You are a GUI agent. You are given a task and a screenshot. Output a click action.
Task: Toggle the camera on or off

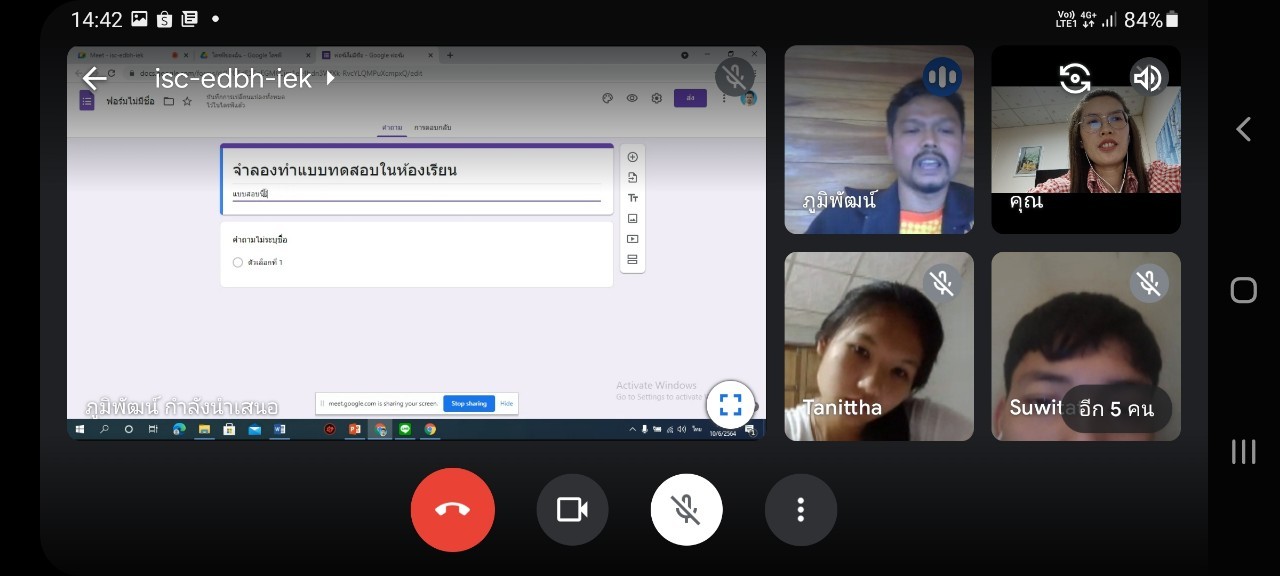(x=572, y=510)
